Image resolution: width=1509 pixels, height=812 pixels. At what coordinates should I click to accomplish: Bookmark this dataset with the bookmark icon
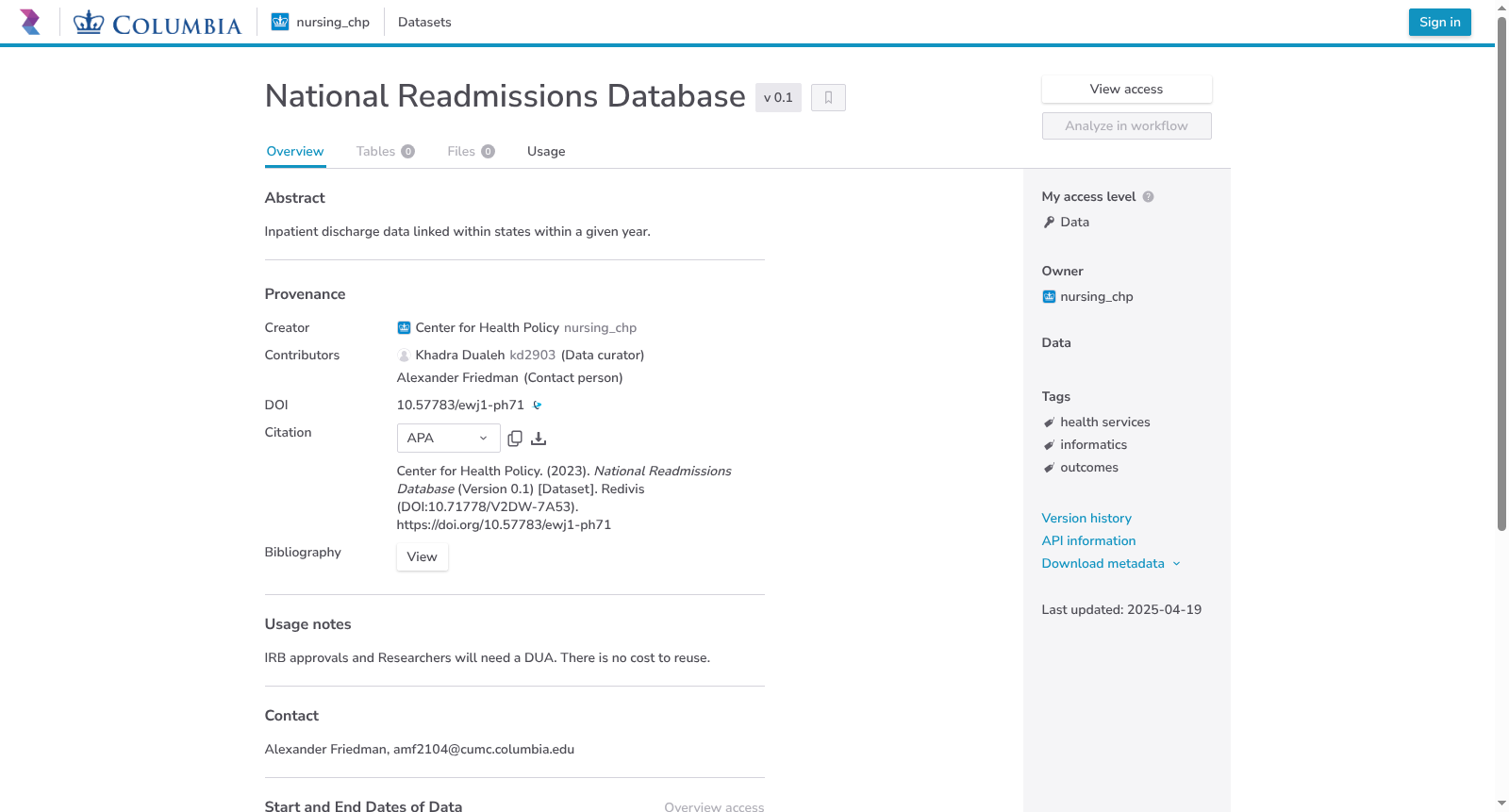point(828,97)
